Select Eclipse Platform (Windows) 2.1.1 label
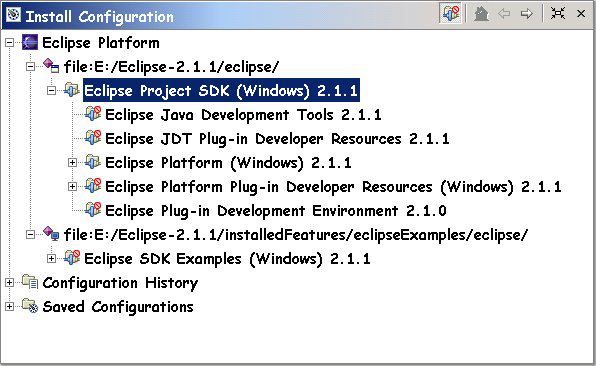The height and width of the screenshot is (366, 596). [228, 163]
